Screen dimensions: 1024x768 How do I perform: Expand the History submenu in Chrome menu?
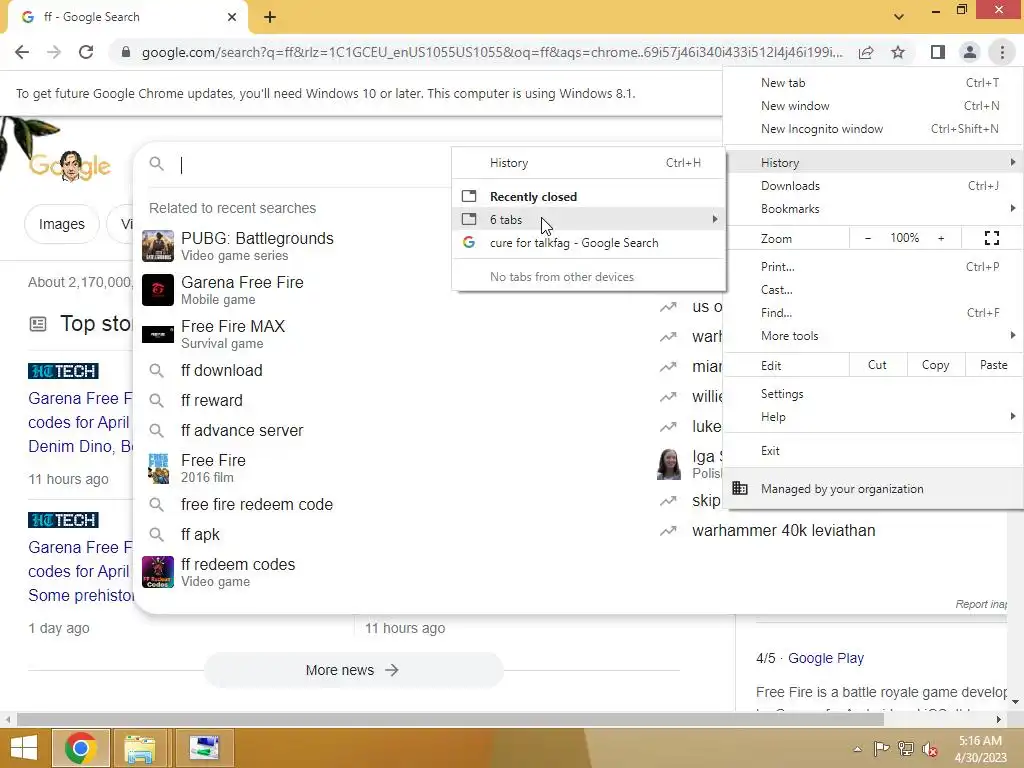[x=873, y=163]
